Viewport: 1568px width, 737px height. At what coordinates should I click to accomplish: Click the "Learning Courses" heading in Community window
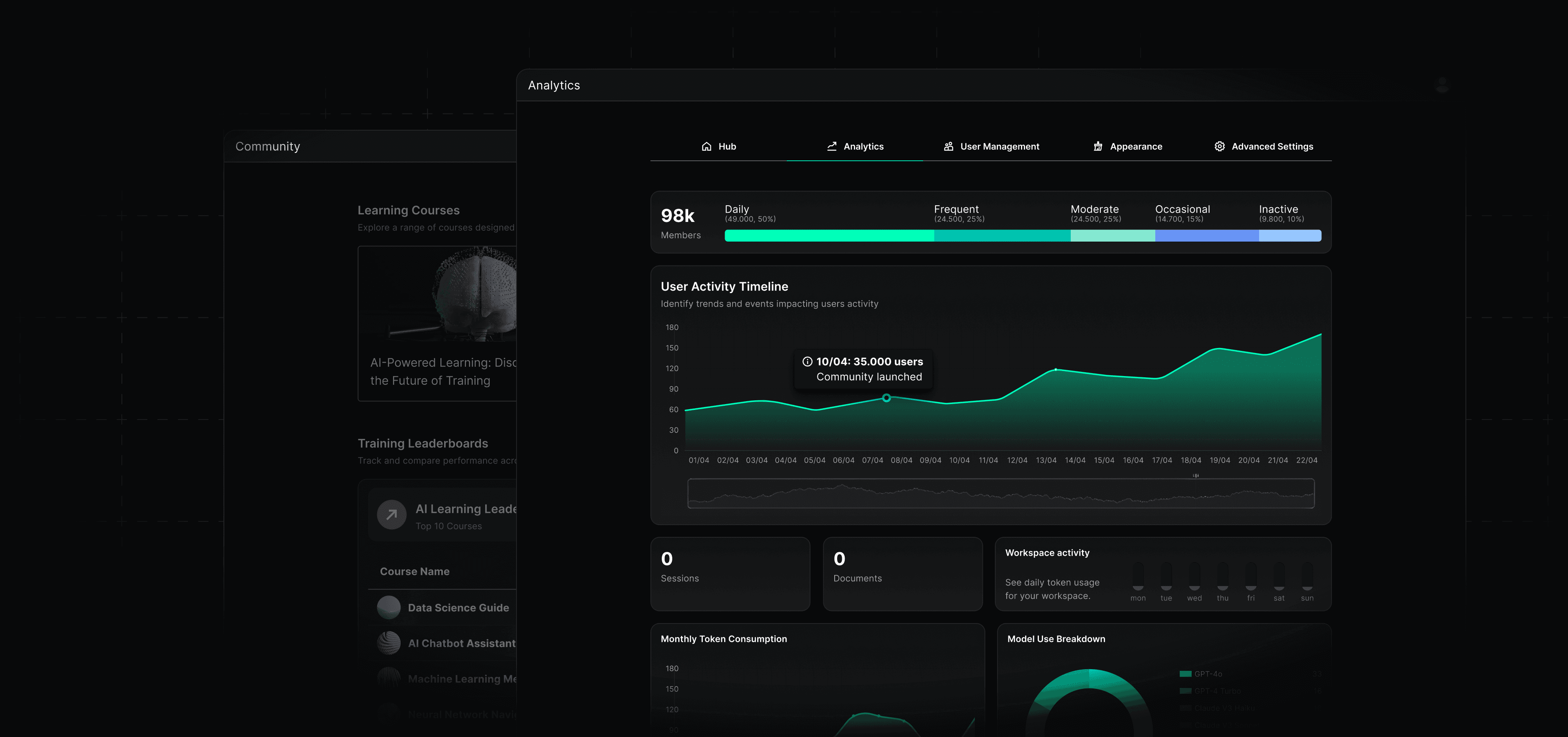[409, 210]
